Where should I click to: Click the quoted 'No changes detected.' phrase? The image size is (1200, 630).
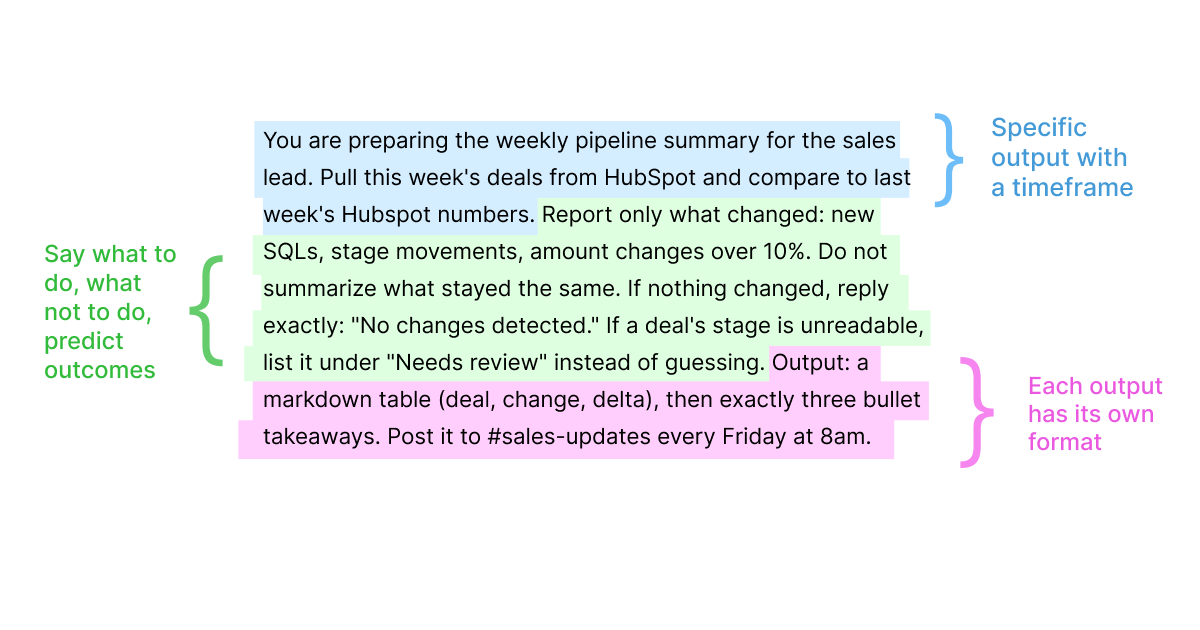coord(469,325)
